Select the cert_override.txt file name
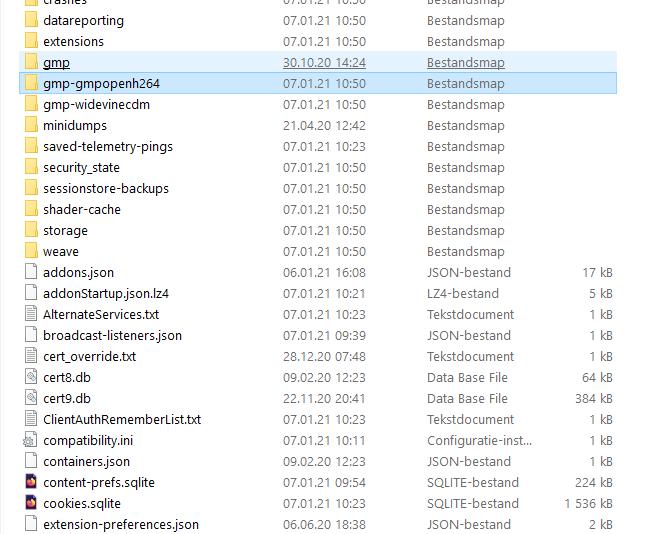Image resolution: width=663 pixels, height=534 pixels. (89, 356)
